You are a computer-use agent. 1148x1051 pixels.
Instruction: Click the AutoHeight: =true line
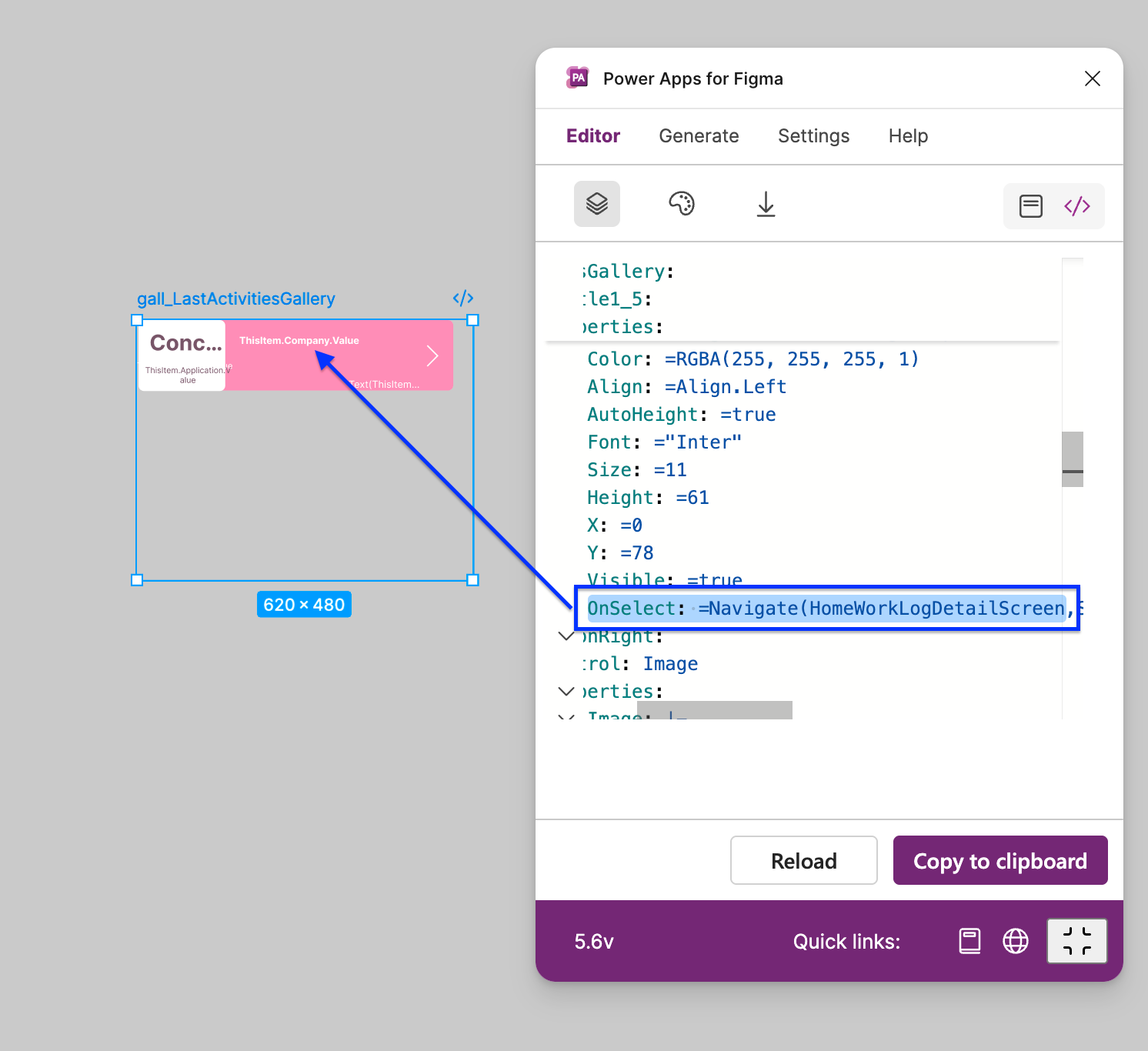point(681,415)
